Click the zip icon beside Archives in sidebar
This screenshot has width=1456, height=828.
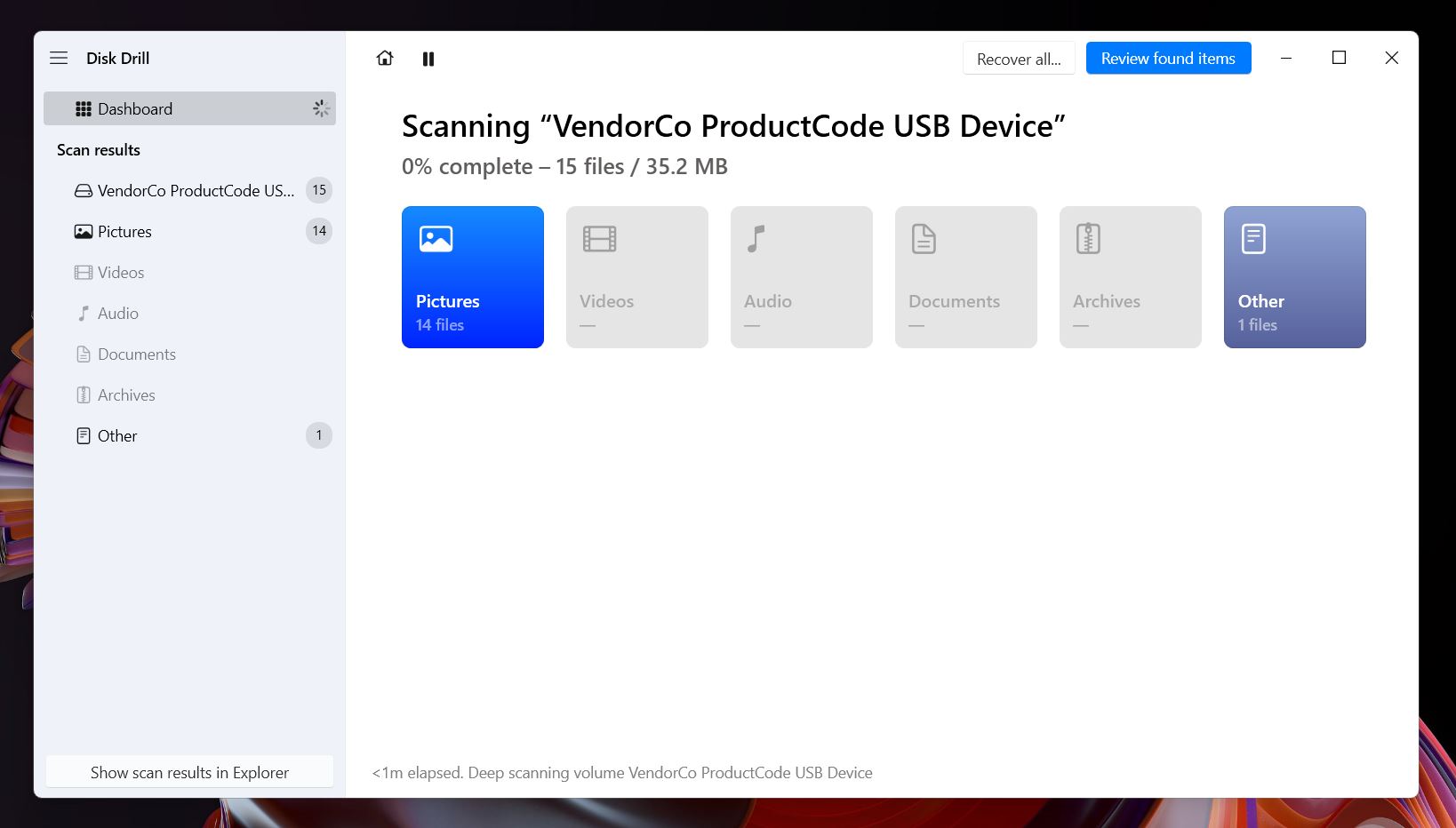coord(84,394)
